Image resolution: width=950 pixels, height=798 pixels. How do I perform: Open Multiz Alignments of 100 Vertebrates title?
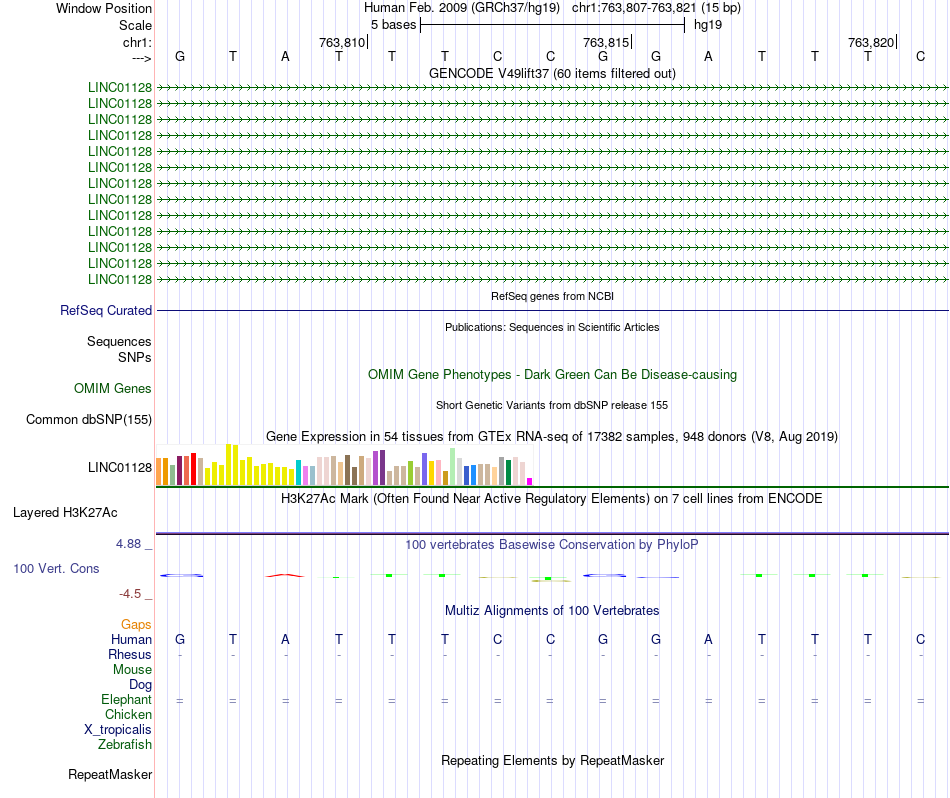[552, 611]
